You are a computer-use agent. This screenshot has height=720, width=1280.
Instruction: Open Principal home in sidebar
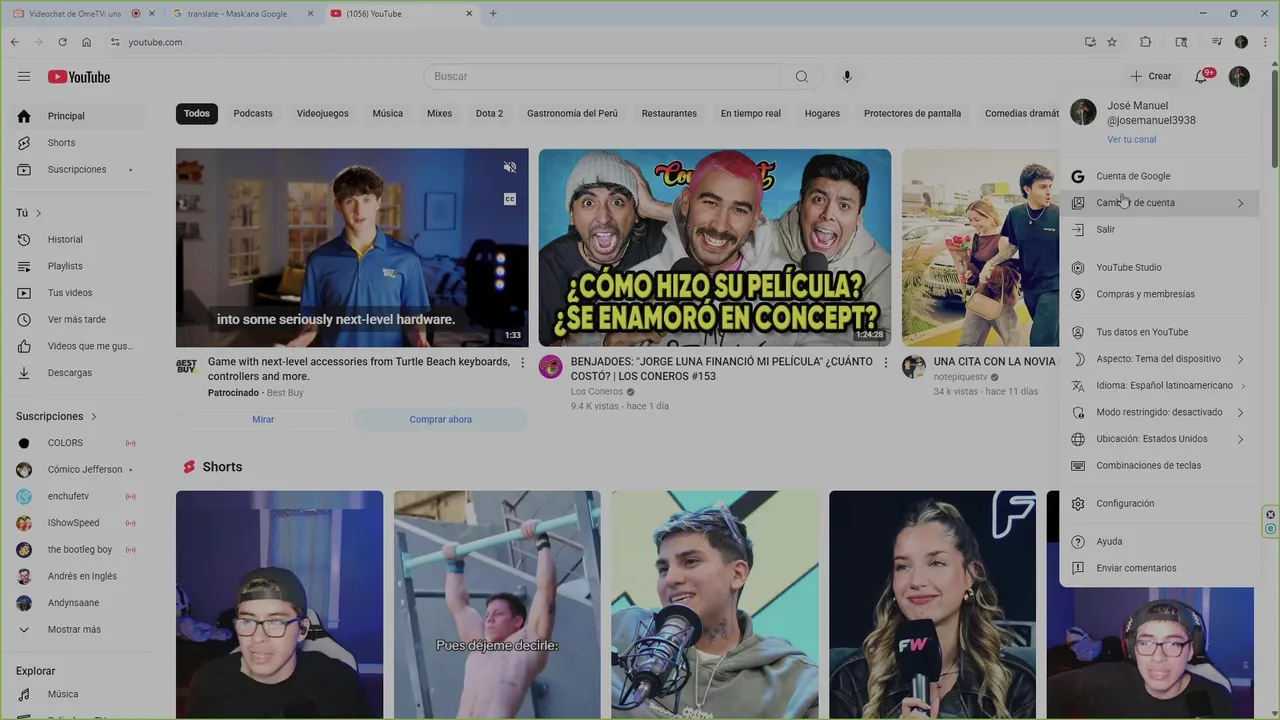77,116
